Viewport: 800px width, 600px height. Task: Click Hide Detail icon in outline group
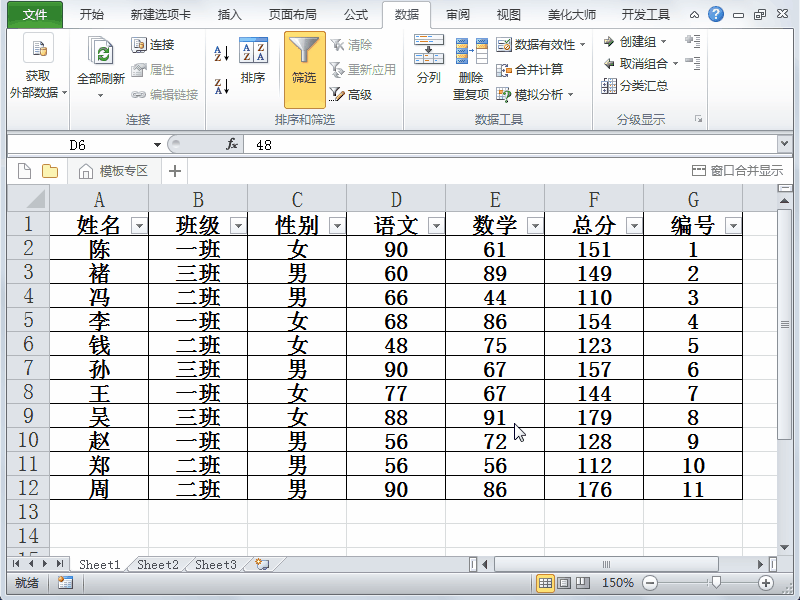pos(693,63)
